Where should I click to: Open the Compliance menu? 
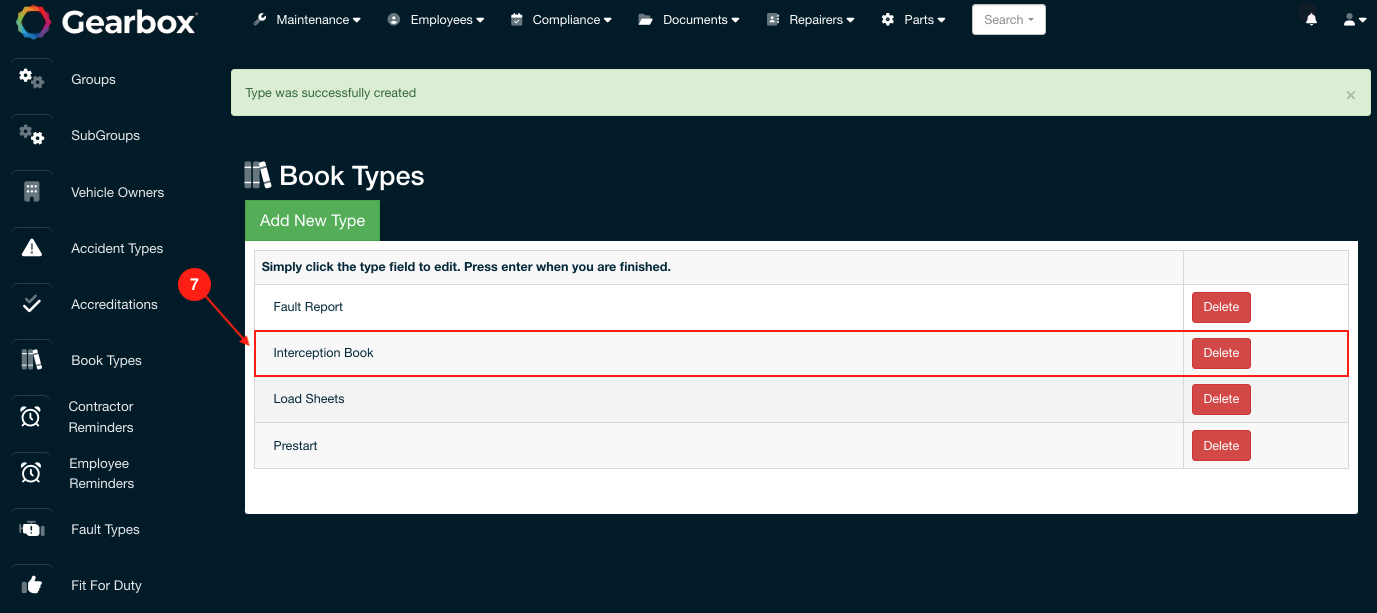pyautogui.click(x=560, y=20)
